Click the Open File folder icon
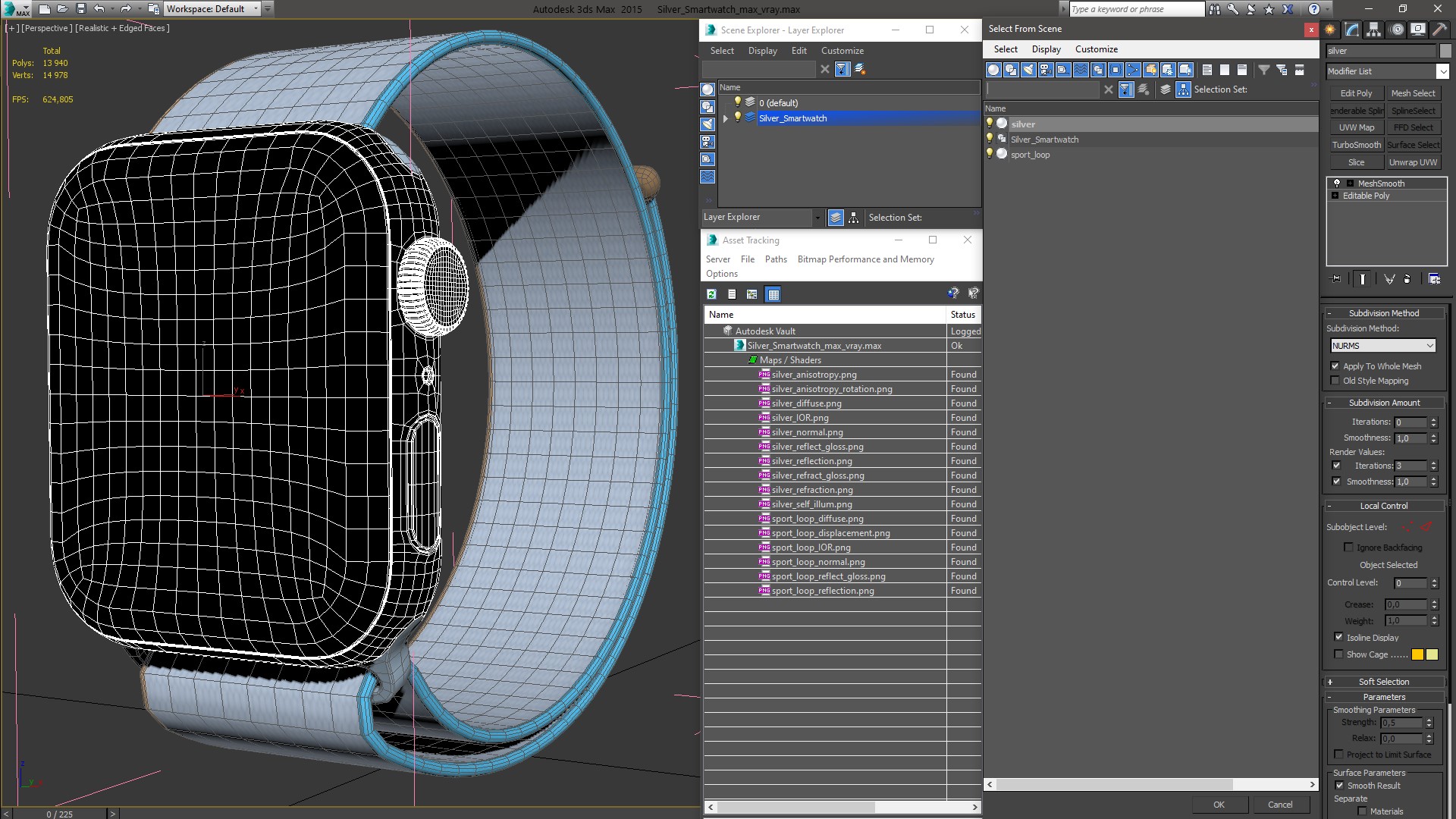Image resolution: width=1456 pixels, height=819 pixels. (63, 9)
